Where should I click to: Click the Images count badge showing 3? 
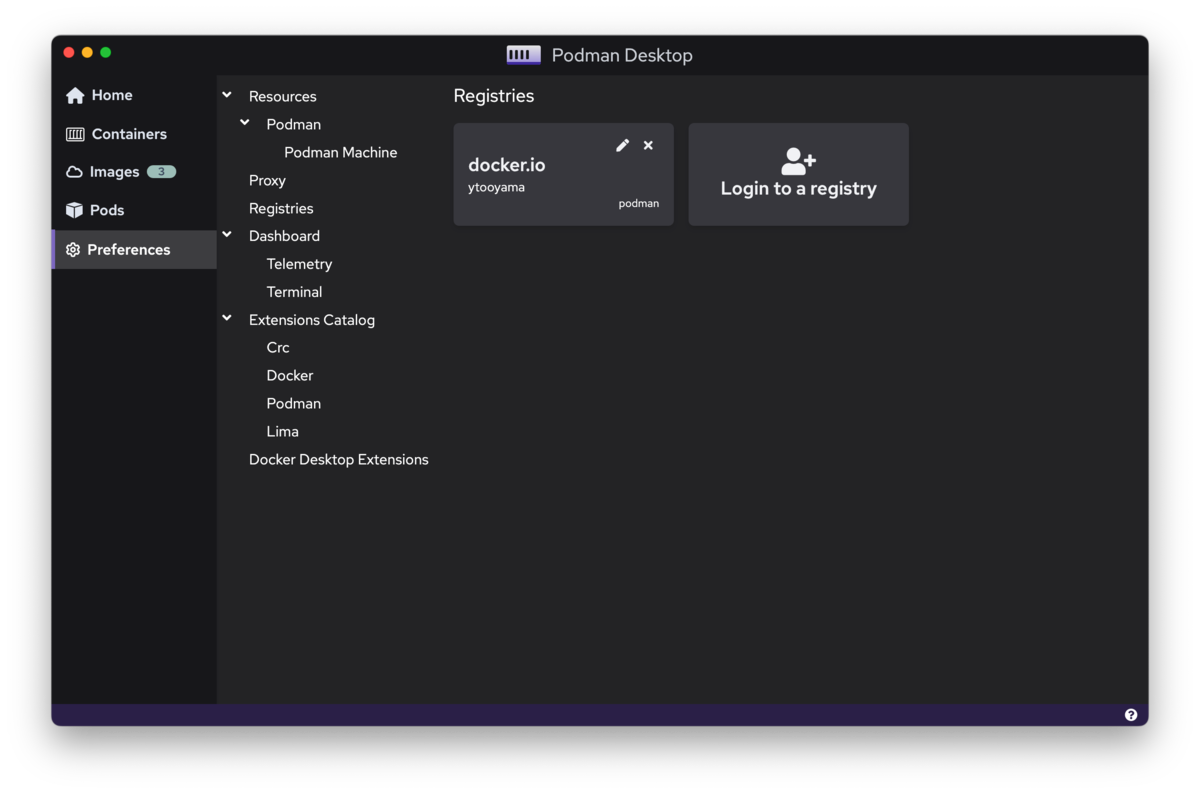(x=161, y=172)
